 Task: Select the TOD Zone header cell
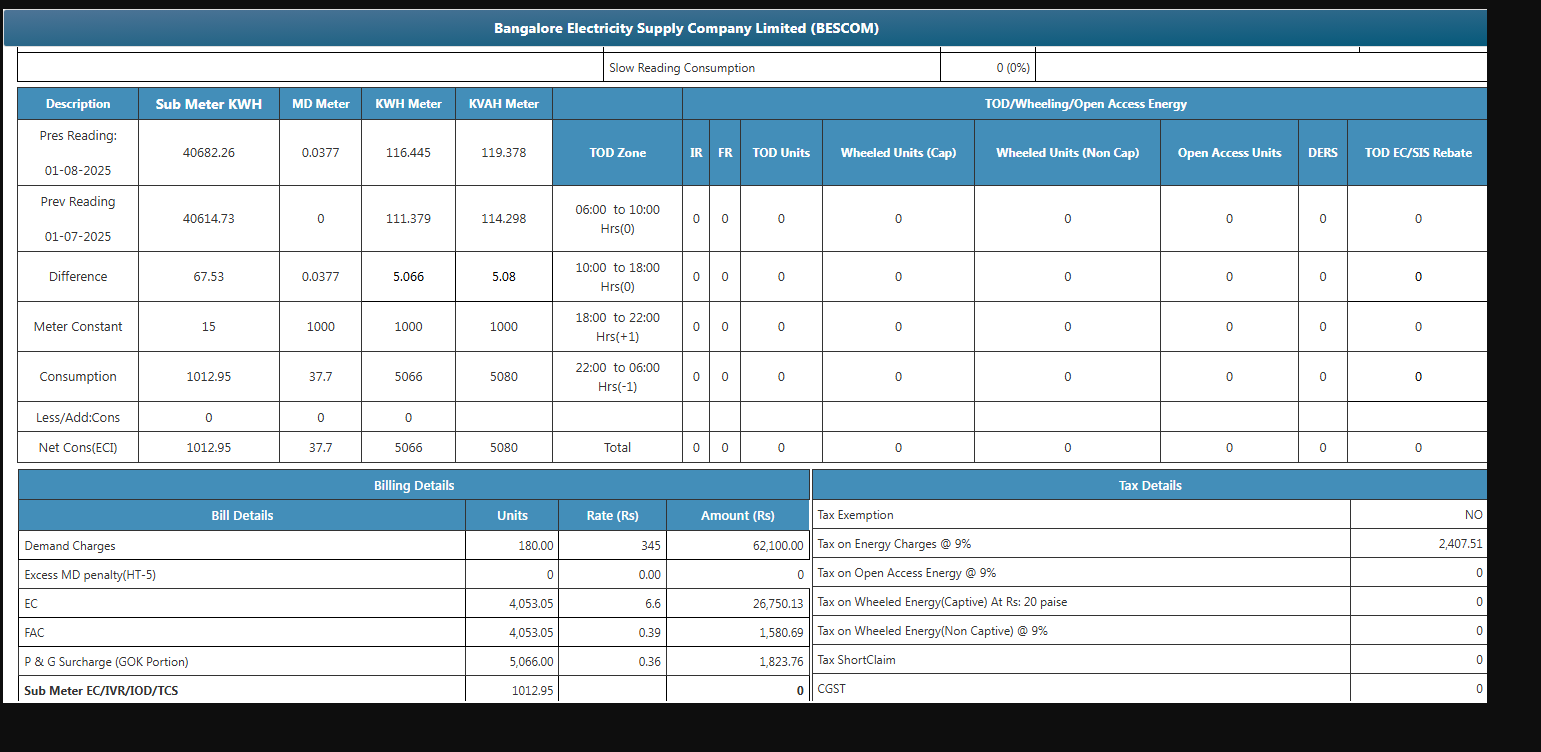pos(617,153)
